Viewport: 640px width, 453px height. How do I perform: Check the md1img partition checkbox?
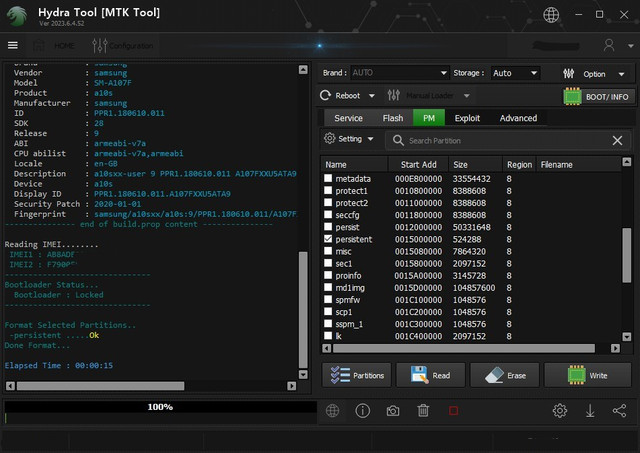point(328,287)
